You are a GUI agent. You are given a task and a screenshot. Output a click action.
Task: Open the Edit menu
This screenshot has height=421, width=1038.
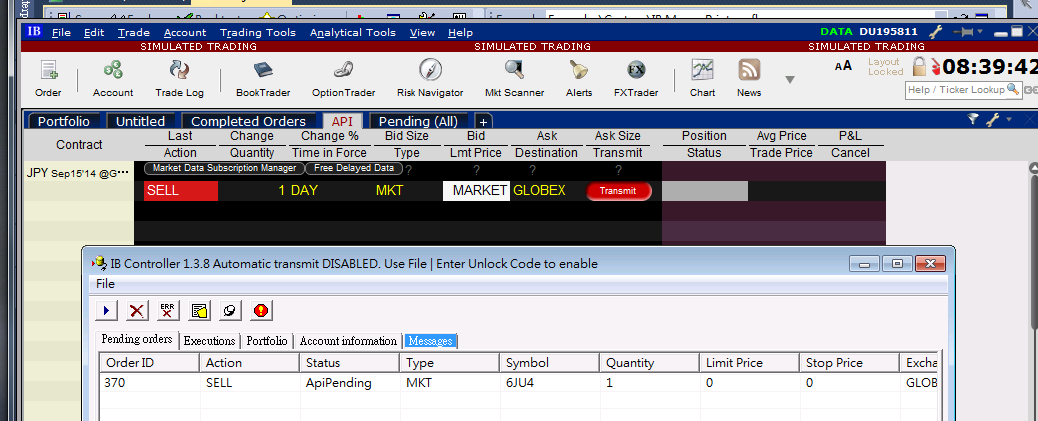pyautogui.click(x=94, y=32)
